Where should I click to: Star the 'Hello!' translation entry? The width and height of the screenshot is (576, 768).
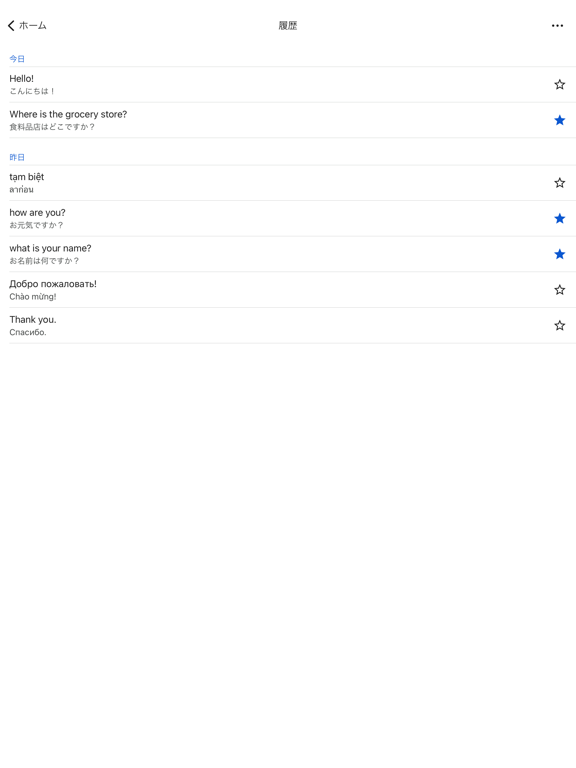click(x=559, y=84)
